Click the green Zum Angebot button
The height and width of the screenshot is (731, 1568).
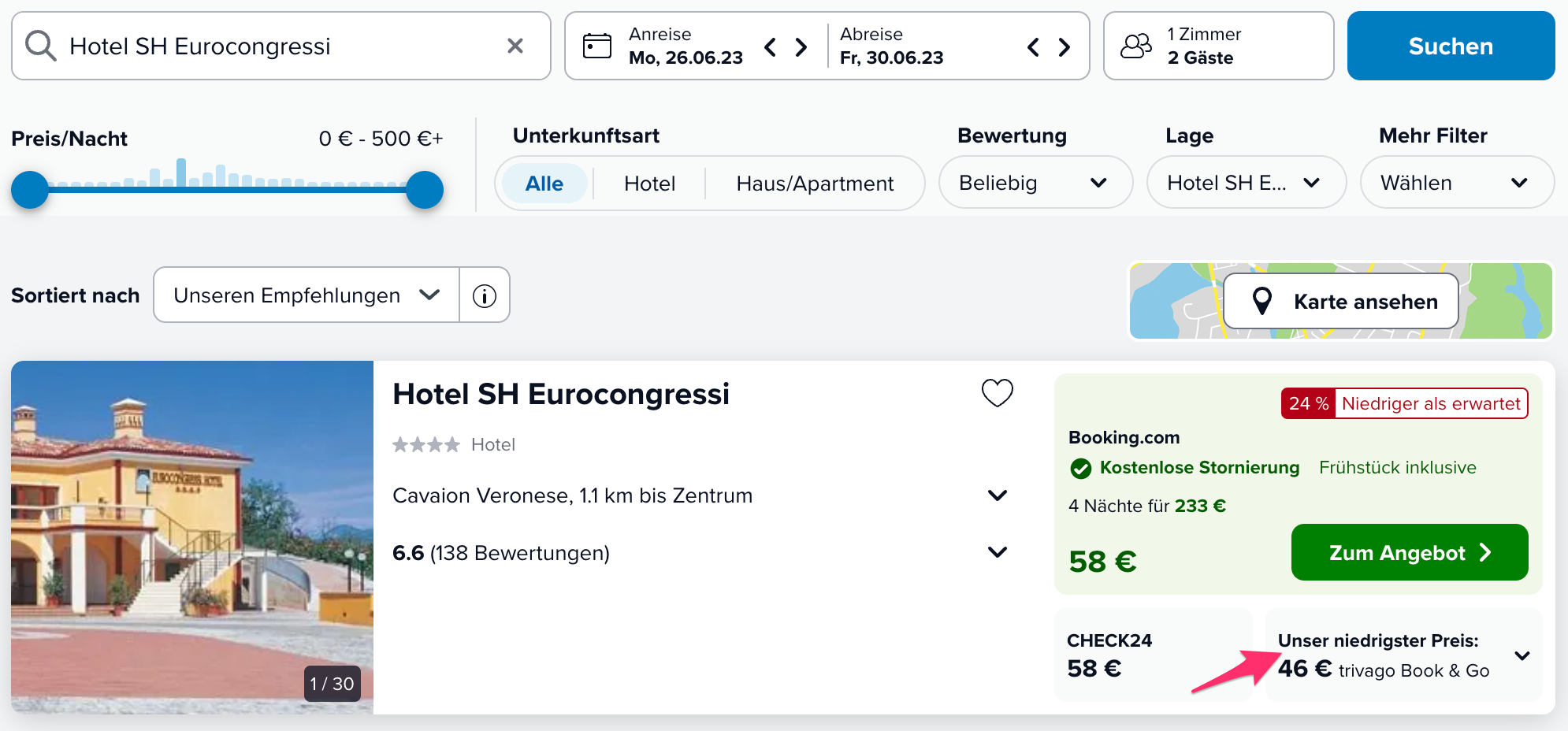click(1410, 552)
